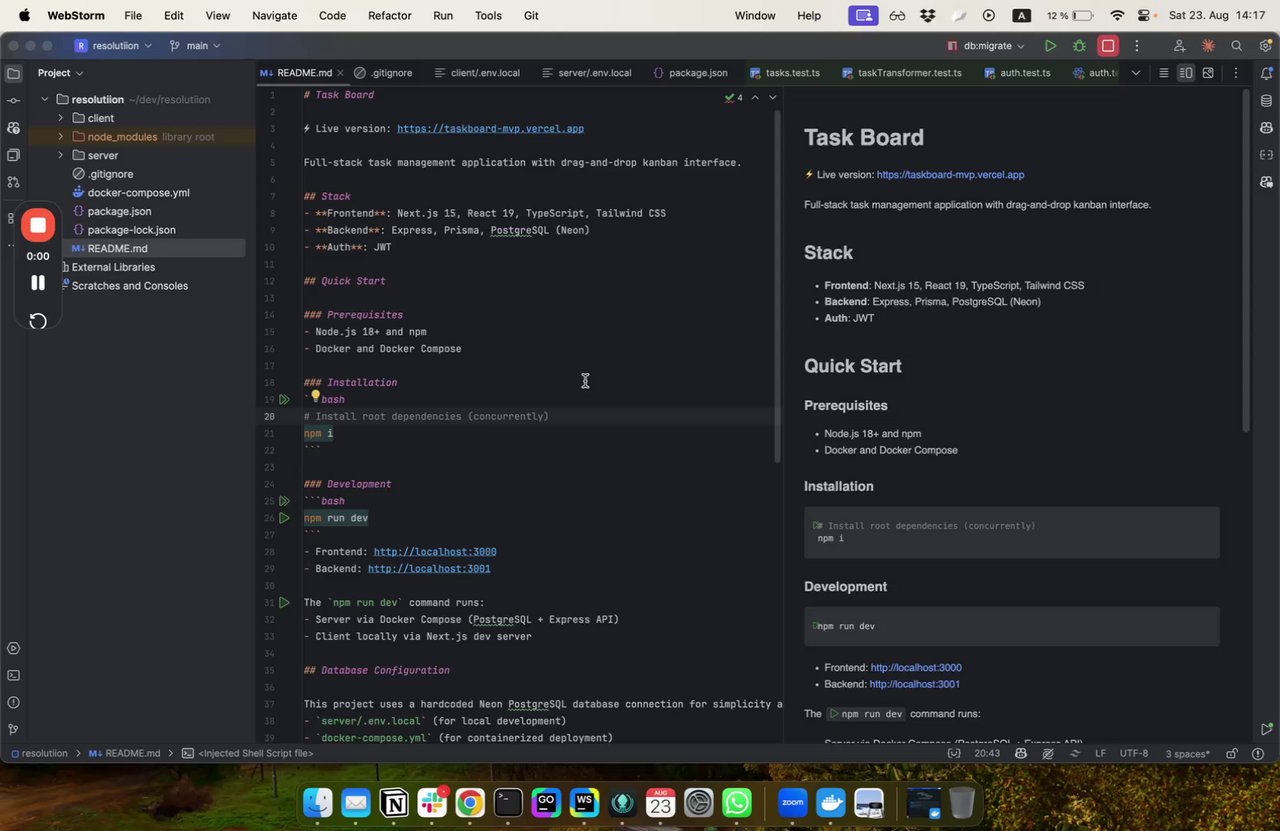The width and height of the screenshot is (1280, 831).
Task: Open the Database tool window
Action: click(x=1267, y=100)
